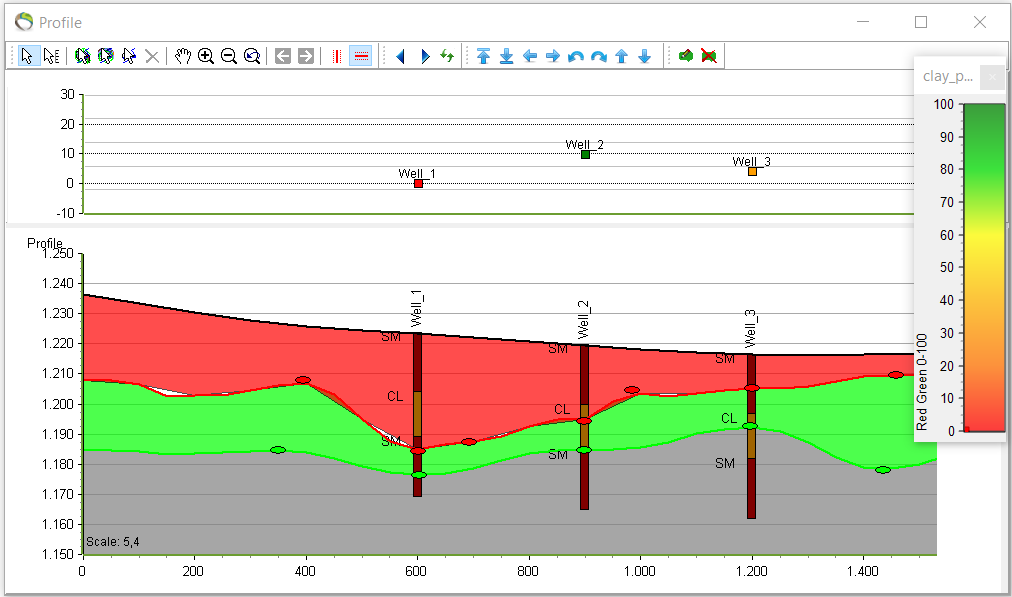
Task: Select the Well_3 orange square marker
Action: point(753,172)
